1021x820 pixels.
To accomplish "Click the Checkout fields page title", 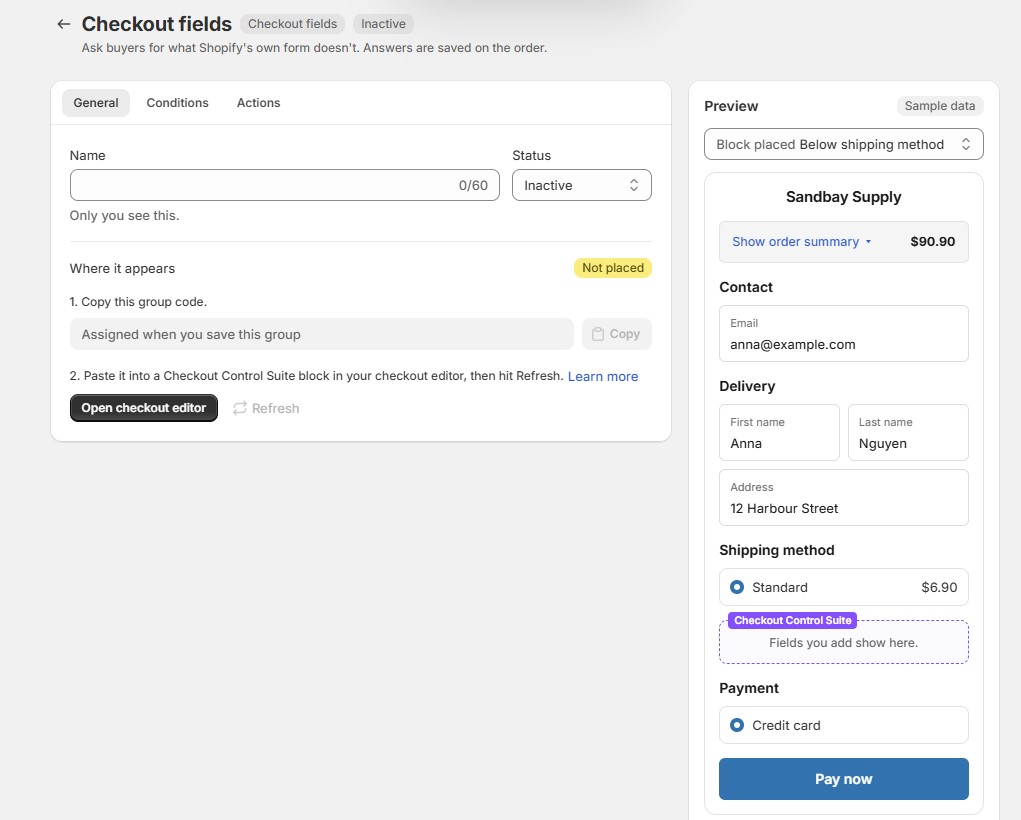I will pyautogui.click(x=156, y=24).
